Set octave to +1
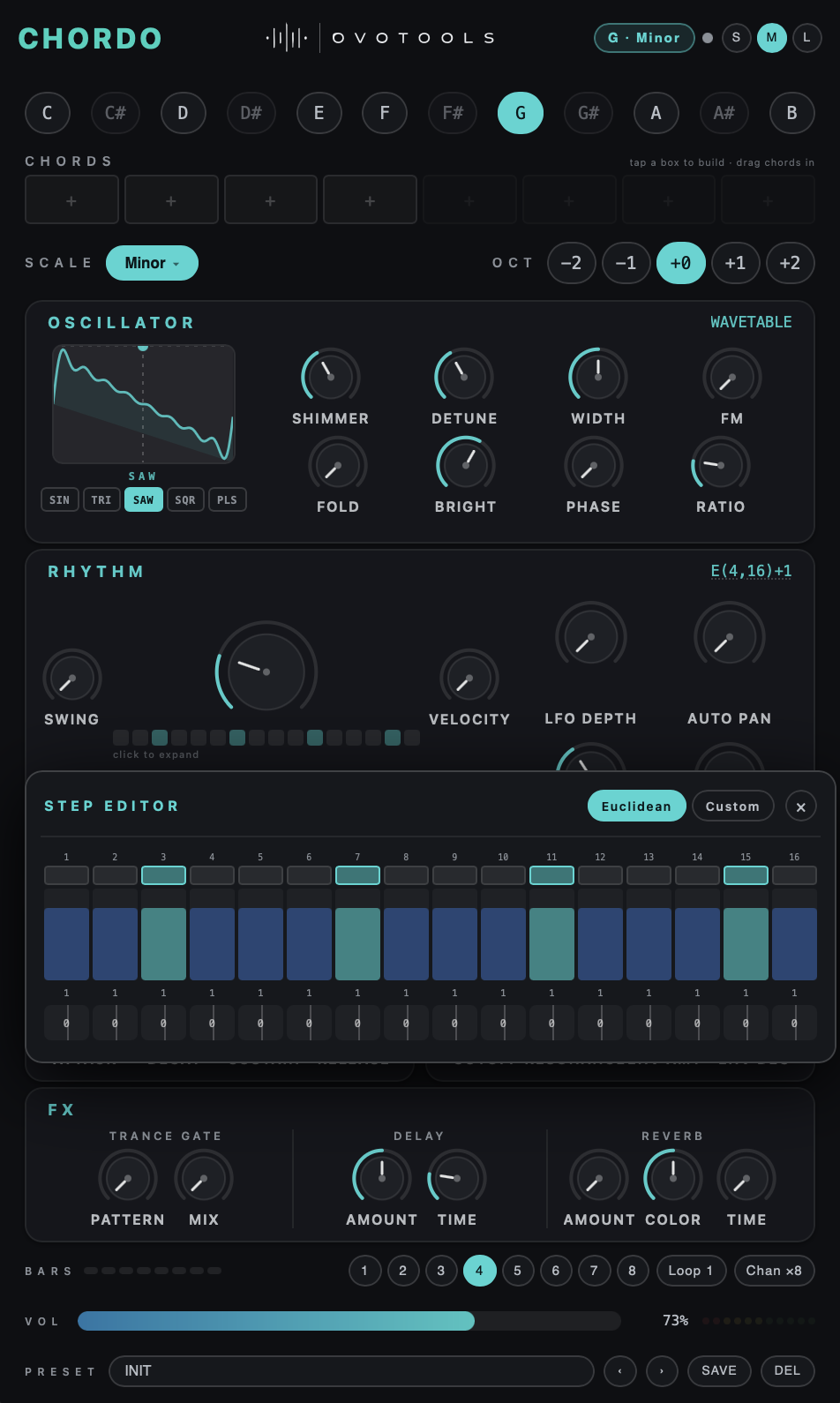 tap(736, 263)
